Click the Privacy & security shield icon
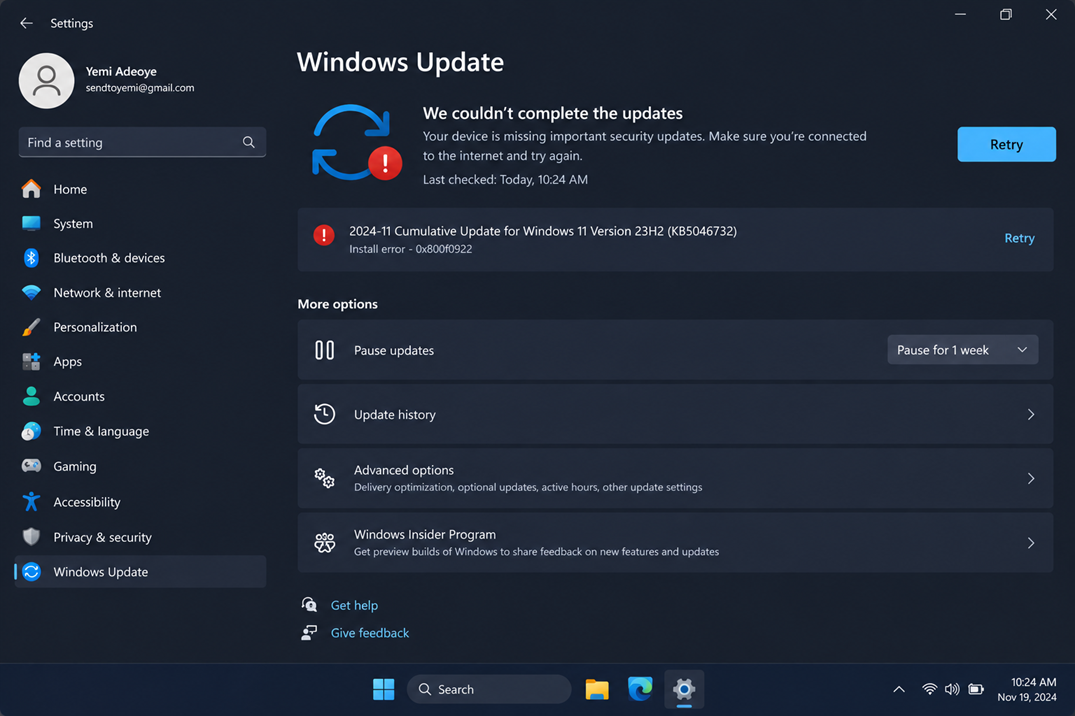This screenshot has width=1075, height=716. pos(32,537)
